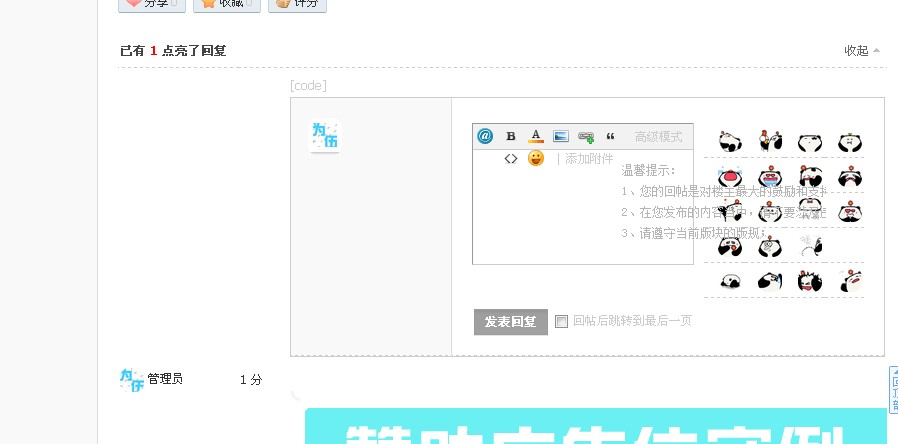Click the 已有 1 点亮了回复 heading
898x444 pixels.
click(x=173, y=50)
